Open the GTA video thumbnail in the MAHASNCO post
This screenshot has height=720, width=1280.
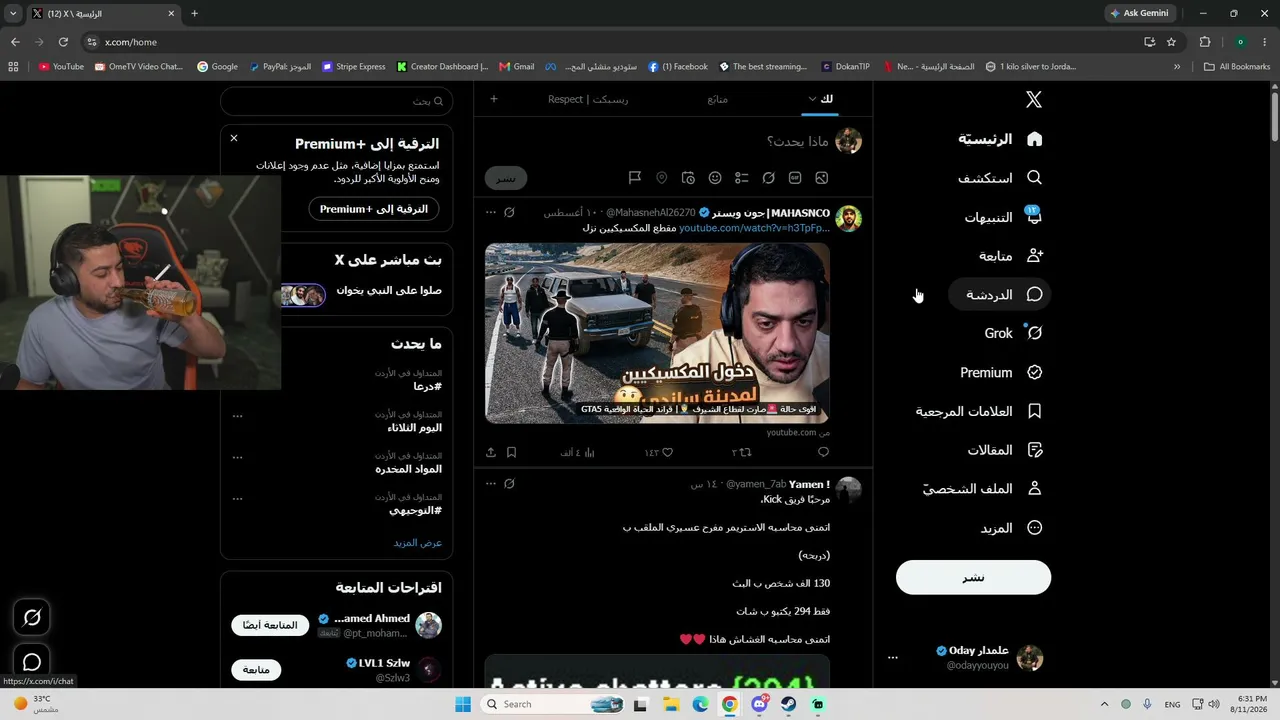coord(657,333)
